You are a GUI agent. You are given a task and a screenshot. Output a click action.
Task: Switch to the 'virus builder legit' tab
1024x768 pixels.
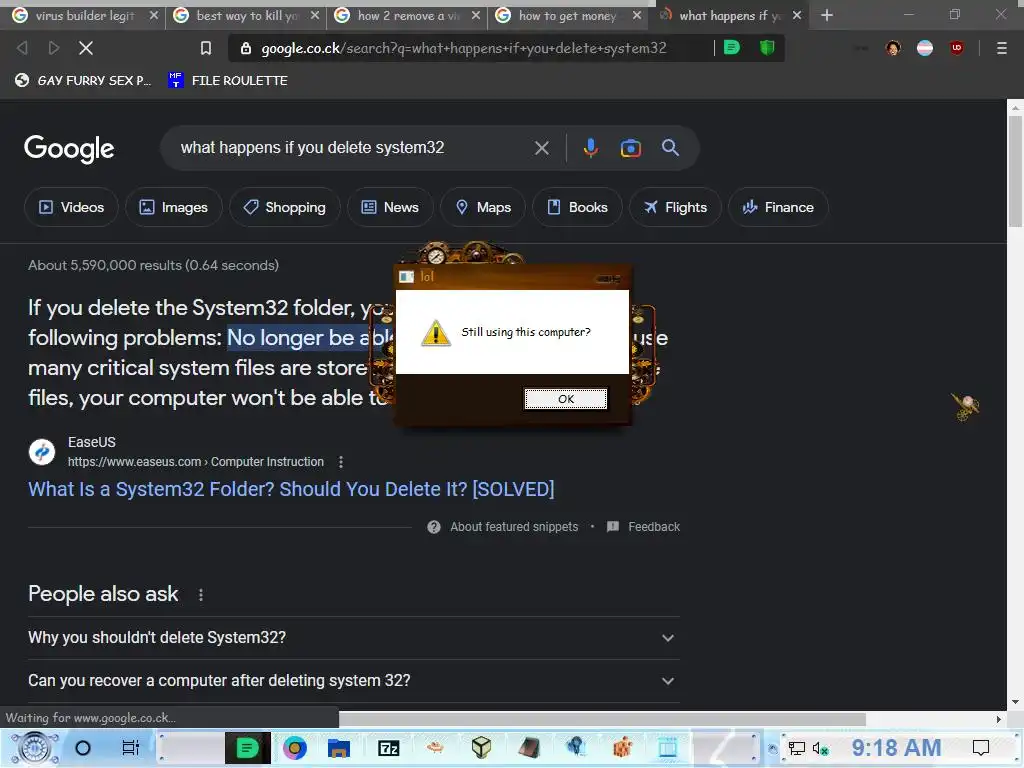click(84, 15)
